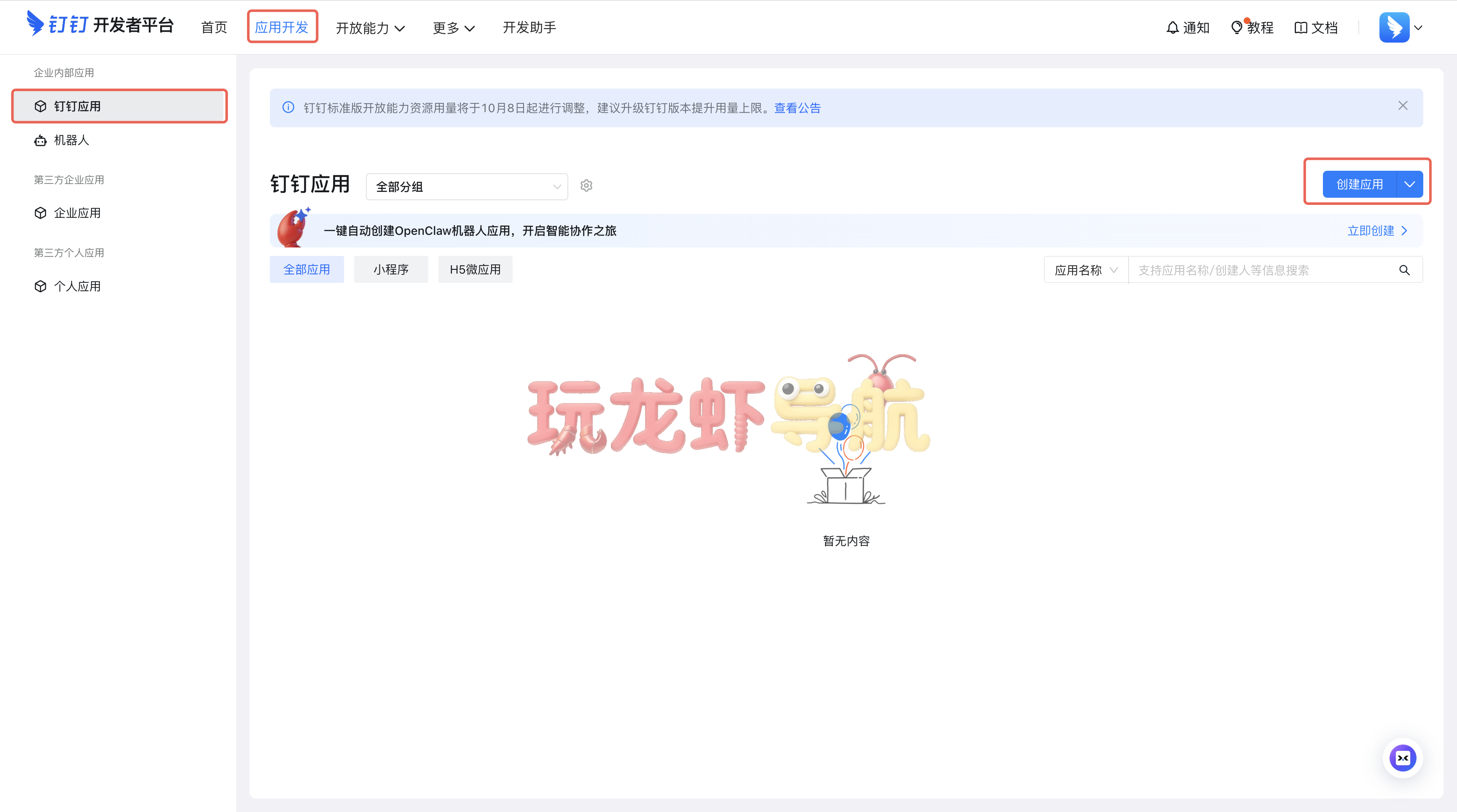Screen dimensions: 1457x812
Task: Click the search magnifier icon
Action: click(x=1404, y=270)
